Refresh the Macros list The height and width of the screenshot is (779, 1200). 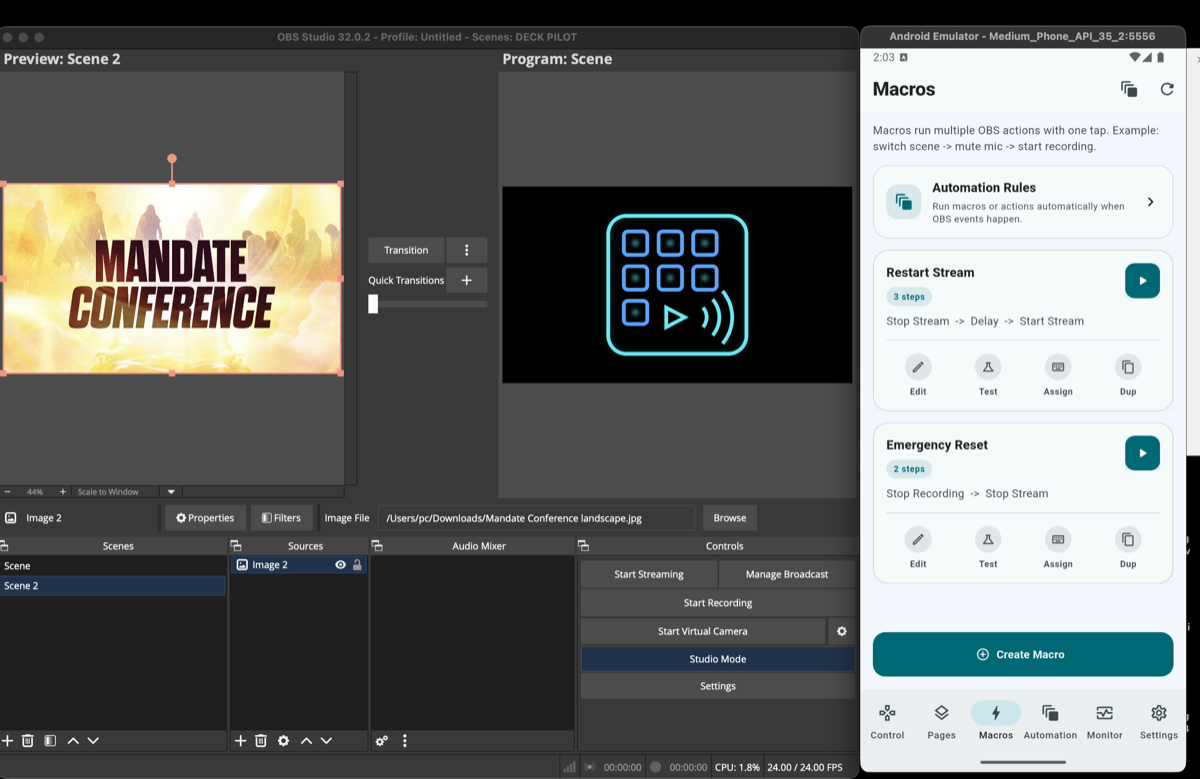(x=1167, y=88)
